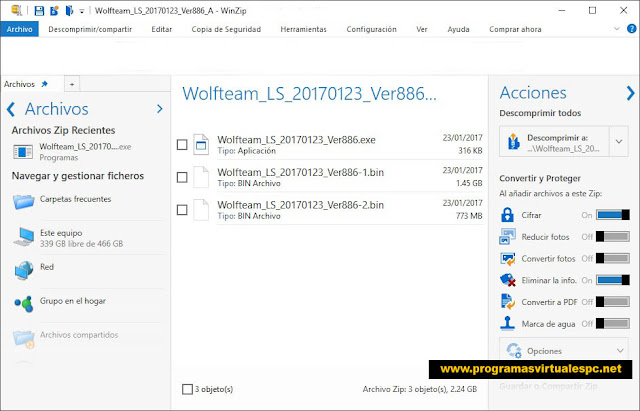Click the Convertir fotos icon
This screenshot has width=640, height=411.
[x=508, y=259]
